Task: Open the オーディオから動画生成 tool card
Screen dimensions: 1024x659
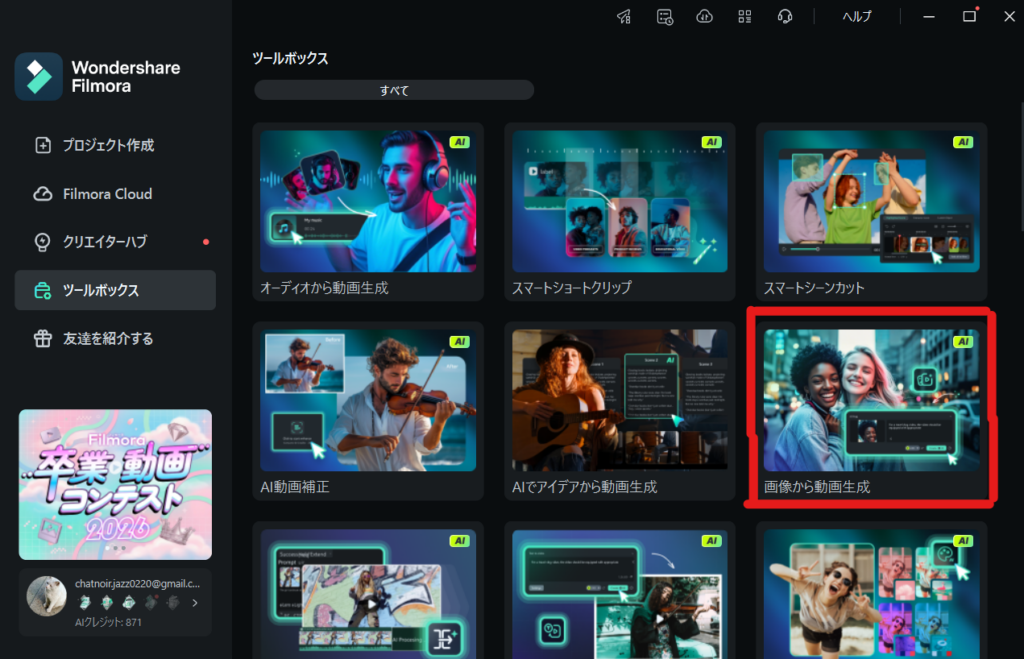Action: click(x=368, y=212)
